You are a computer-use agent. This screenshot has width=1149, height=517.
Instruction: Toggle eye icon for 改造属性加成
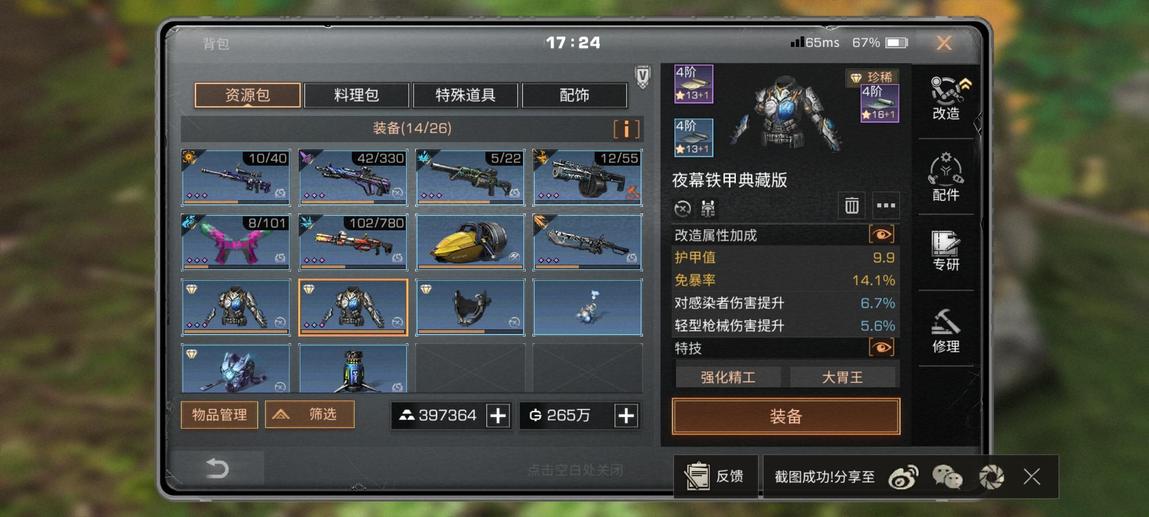882,234
